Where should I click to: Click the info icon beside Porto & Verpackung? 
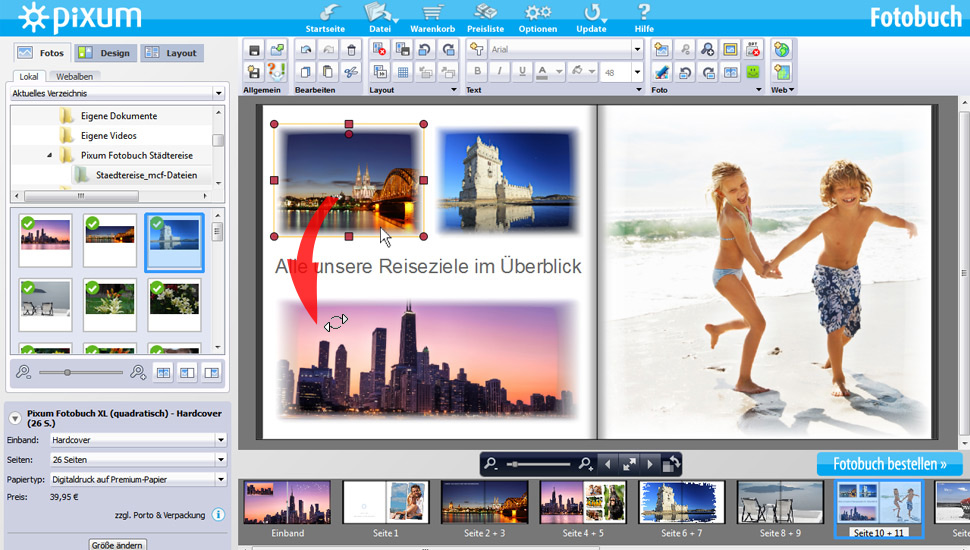218,515
